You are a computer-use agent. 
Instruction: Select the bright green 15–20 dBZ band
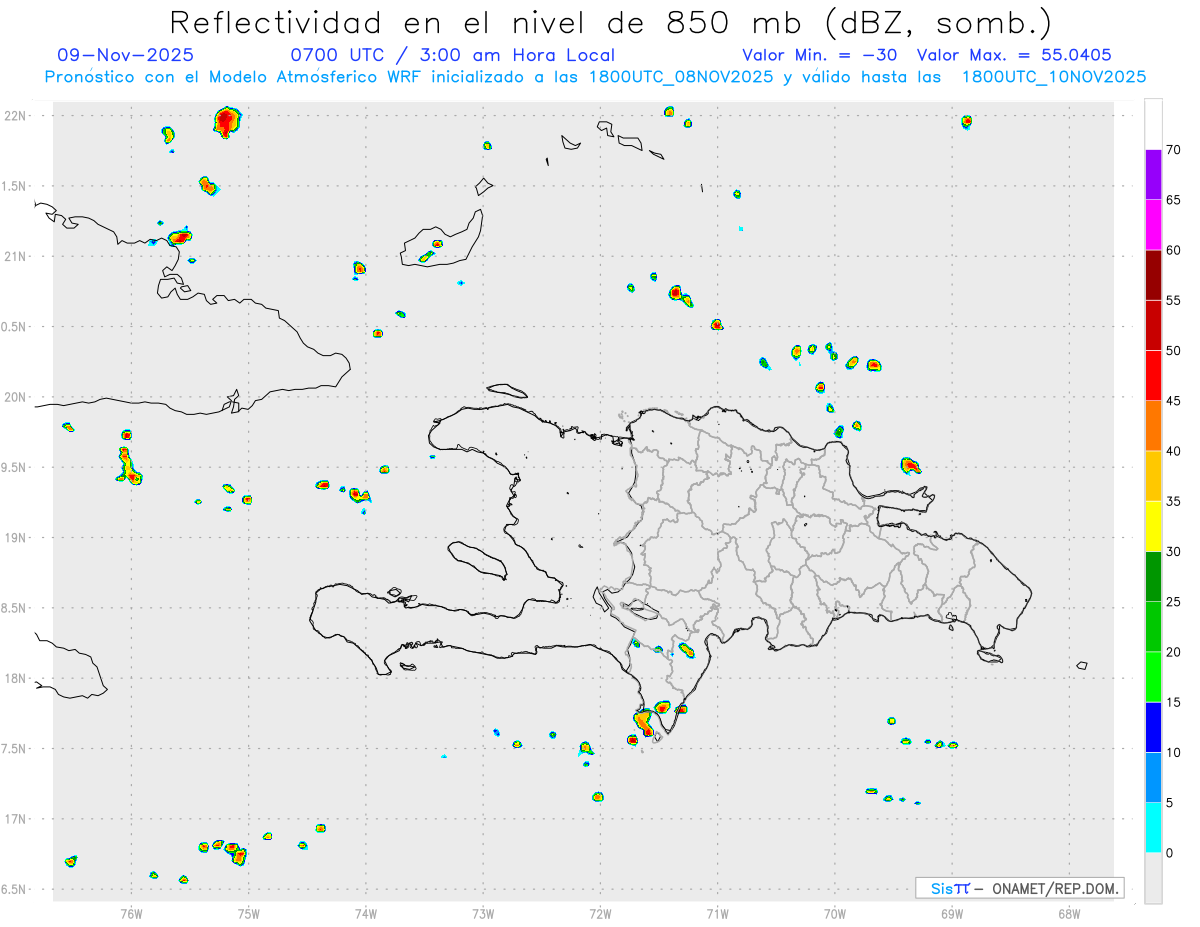tap(1153, 677)
